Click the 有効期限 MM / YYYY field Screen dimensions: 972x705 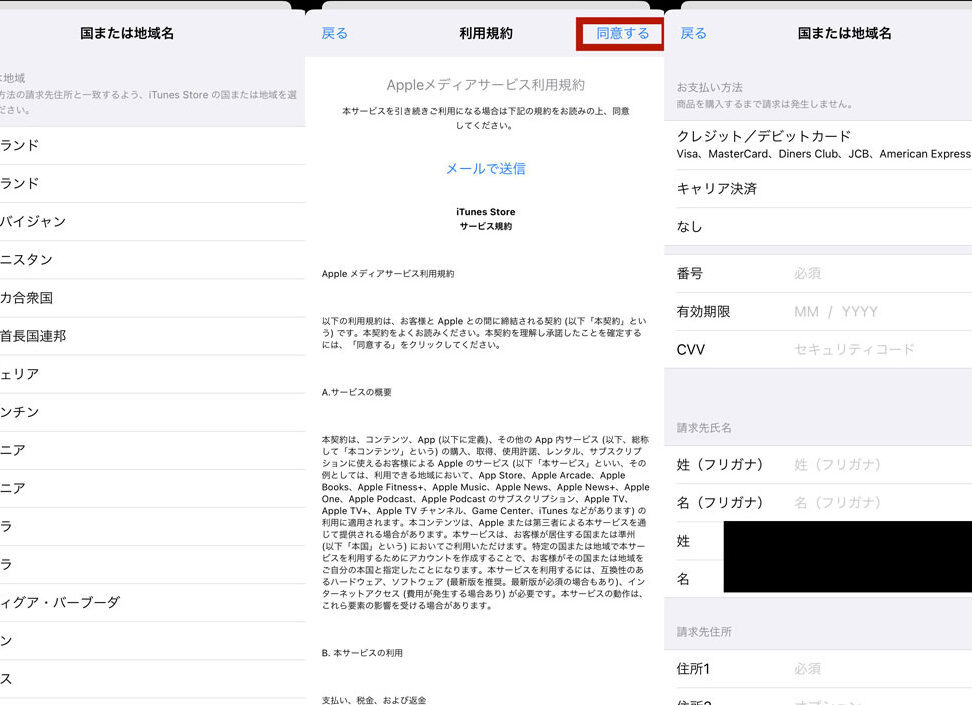click(818, 311)
